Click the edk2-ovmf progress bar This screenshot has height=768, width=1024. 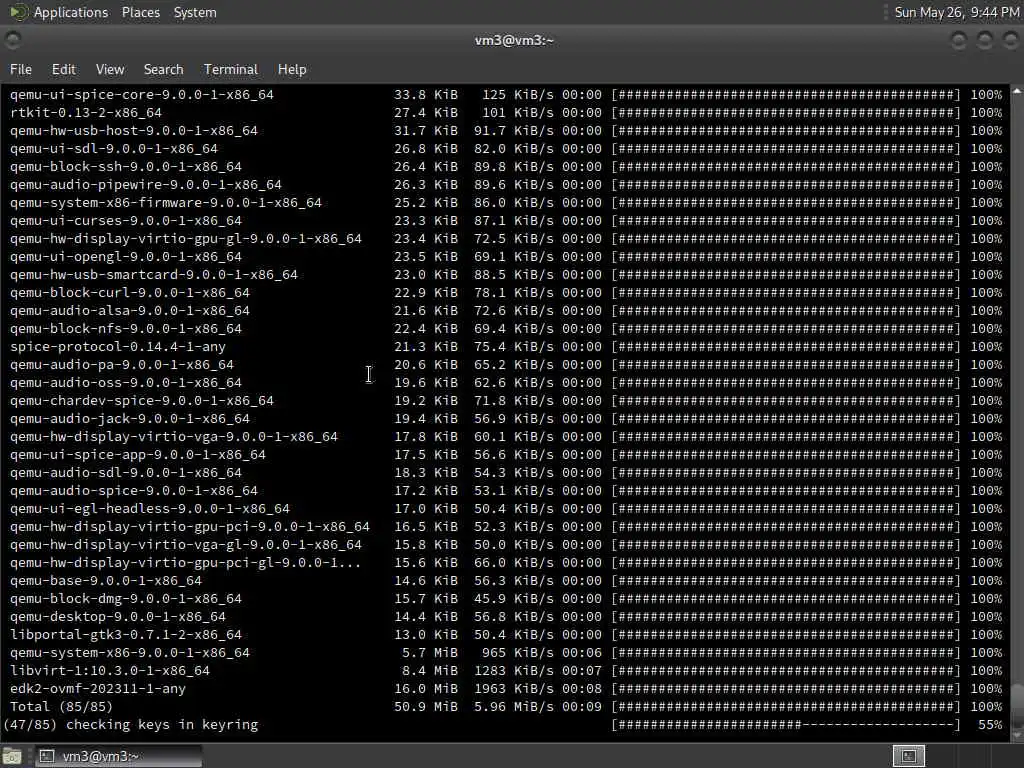786,689
